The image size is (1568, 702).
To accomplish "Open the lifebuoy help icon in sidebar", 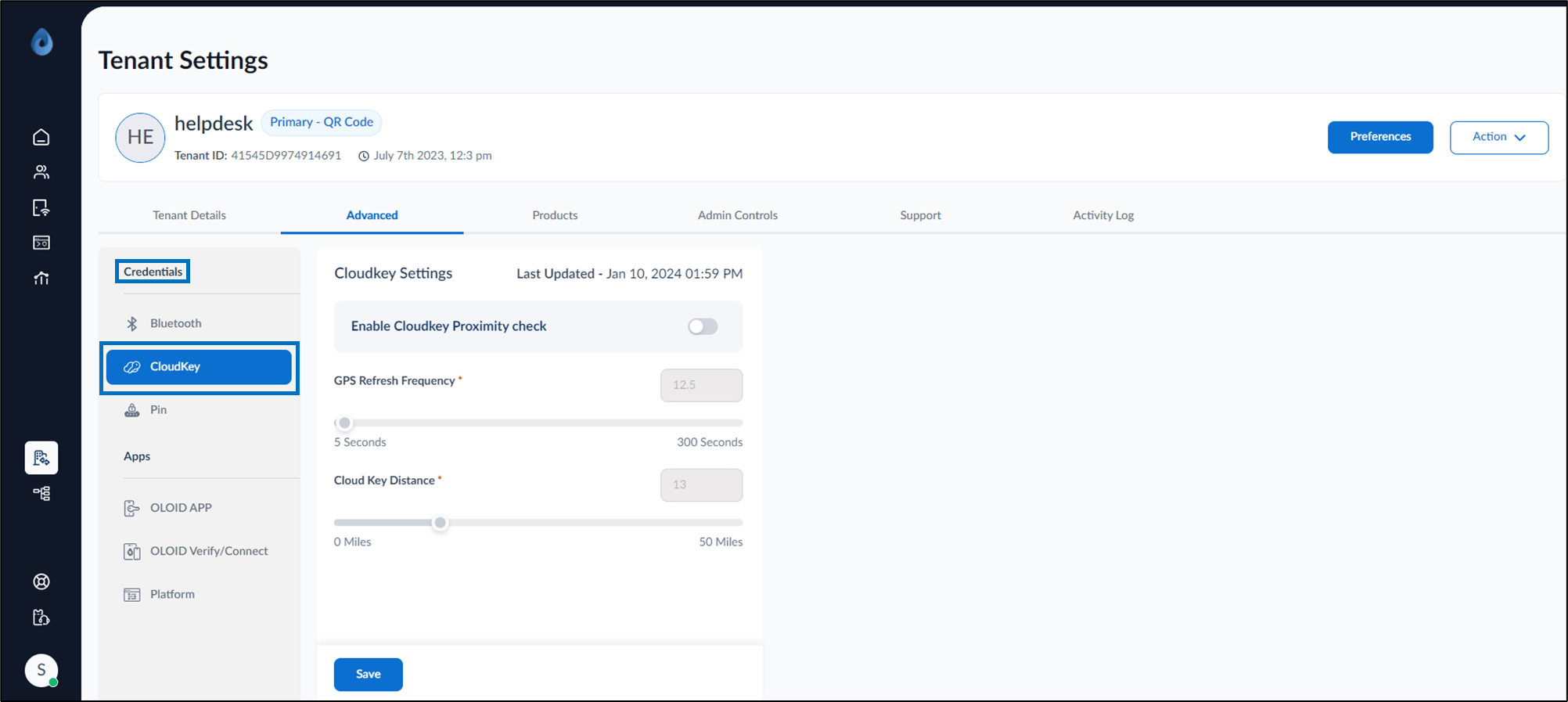I will (41, 581).
